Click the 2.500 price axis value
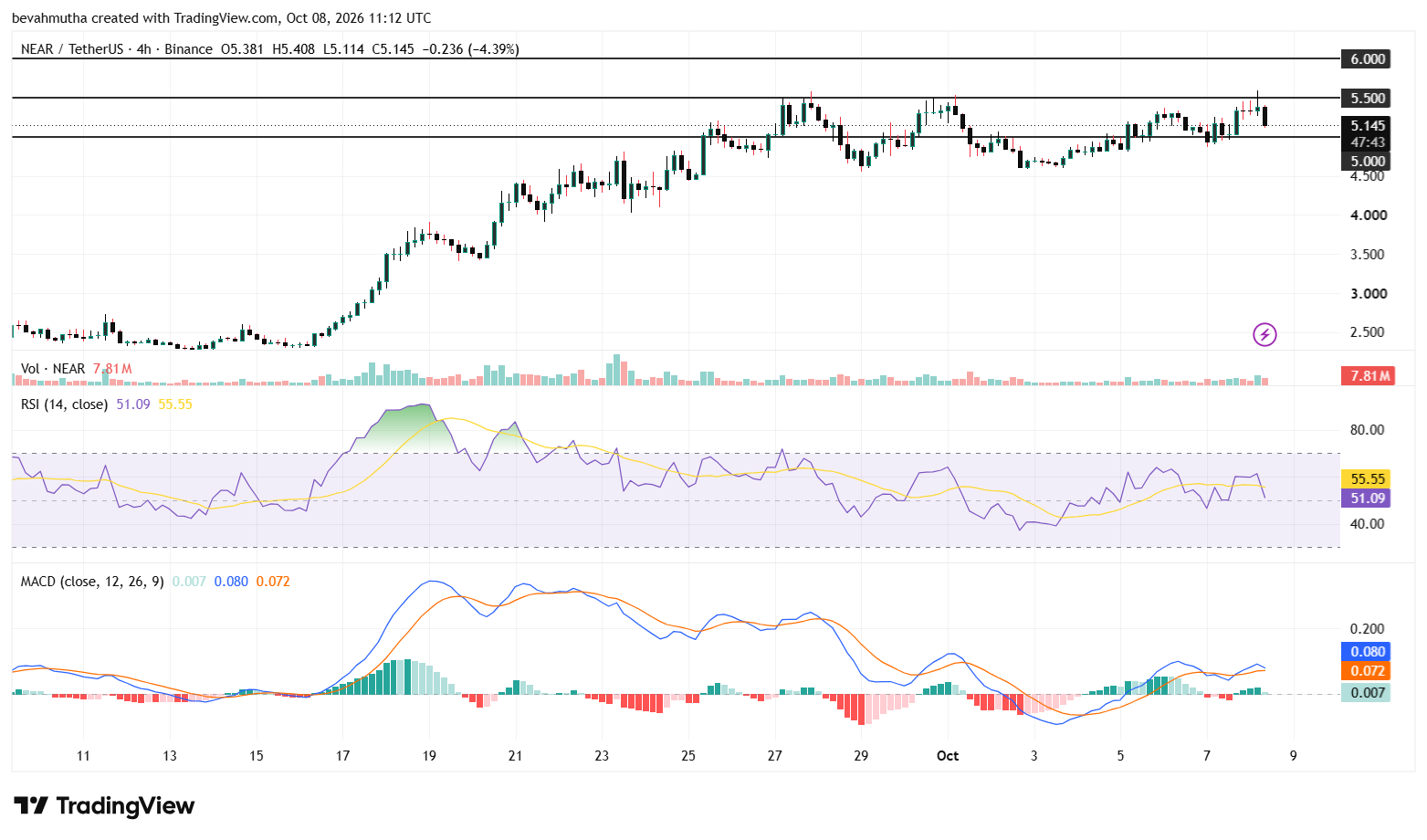 click(x=1369, y=332)
